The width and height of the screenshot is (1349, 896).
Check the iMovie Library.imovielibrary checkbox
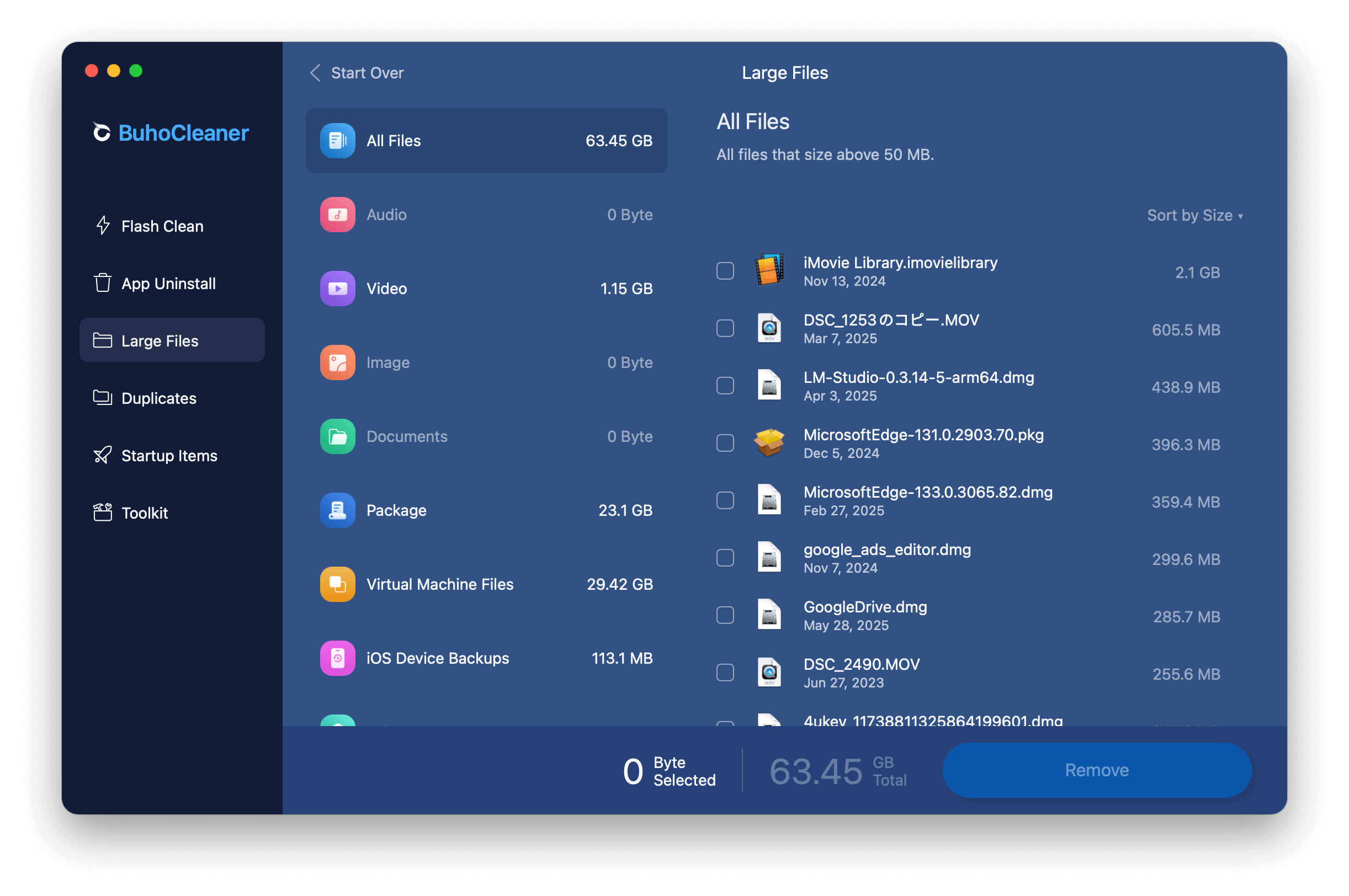click(x=725, y=270)
